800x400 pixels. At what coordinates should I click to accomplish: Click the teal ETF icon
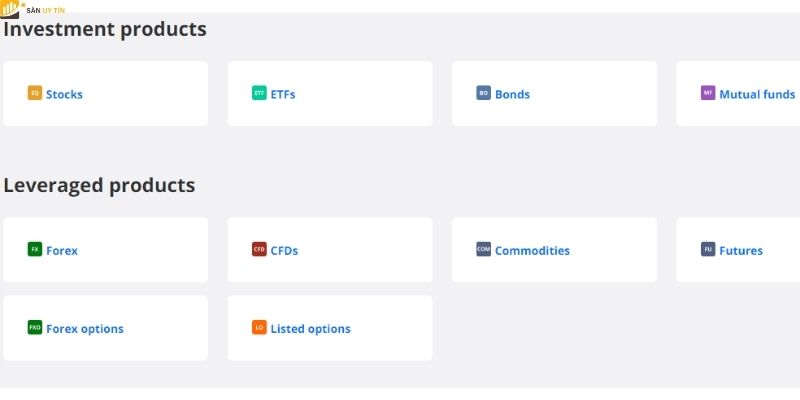click(x=260, y=93)
